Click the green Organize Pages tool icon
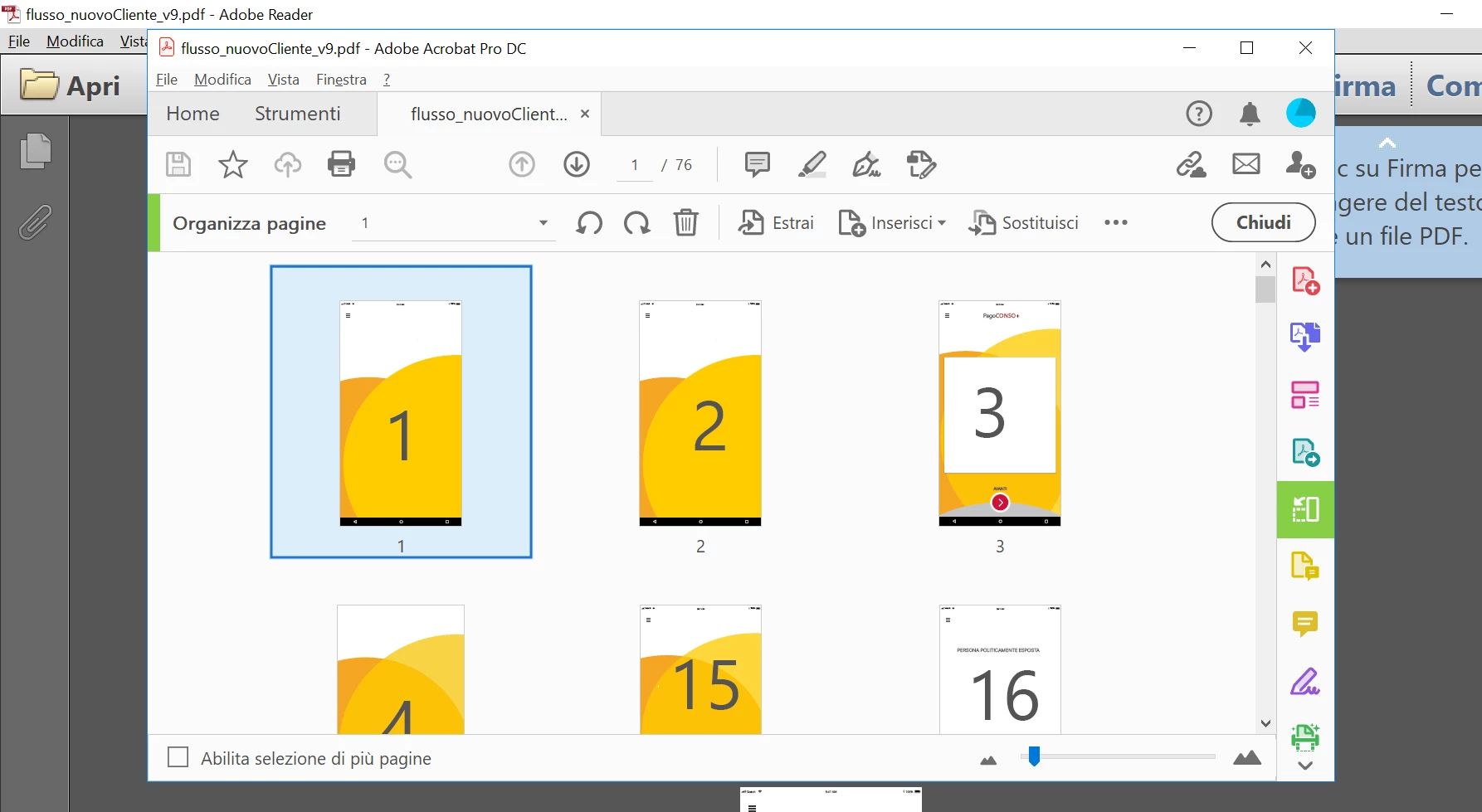 1305,509
